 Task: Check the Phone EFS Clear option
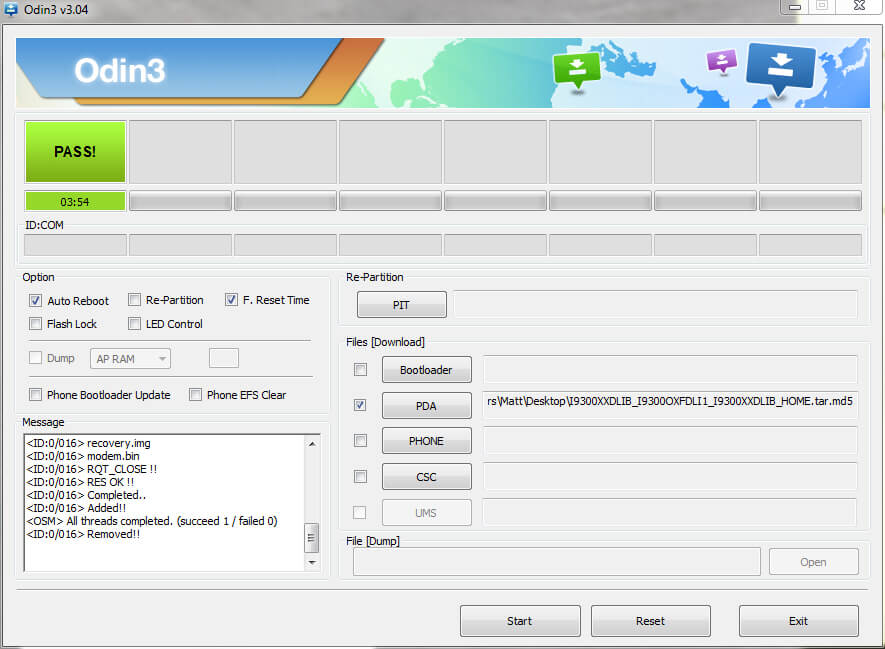tap(195, 394)
